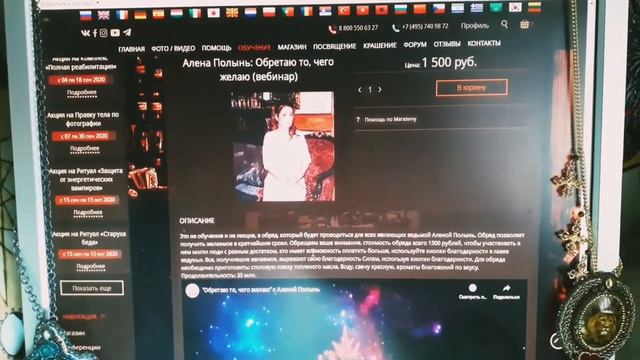This screenshot has width=640, height=360.
Task: Open the ФОРУМ menu item
Action: tap(415, 44)
